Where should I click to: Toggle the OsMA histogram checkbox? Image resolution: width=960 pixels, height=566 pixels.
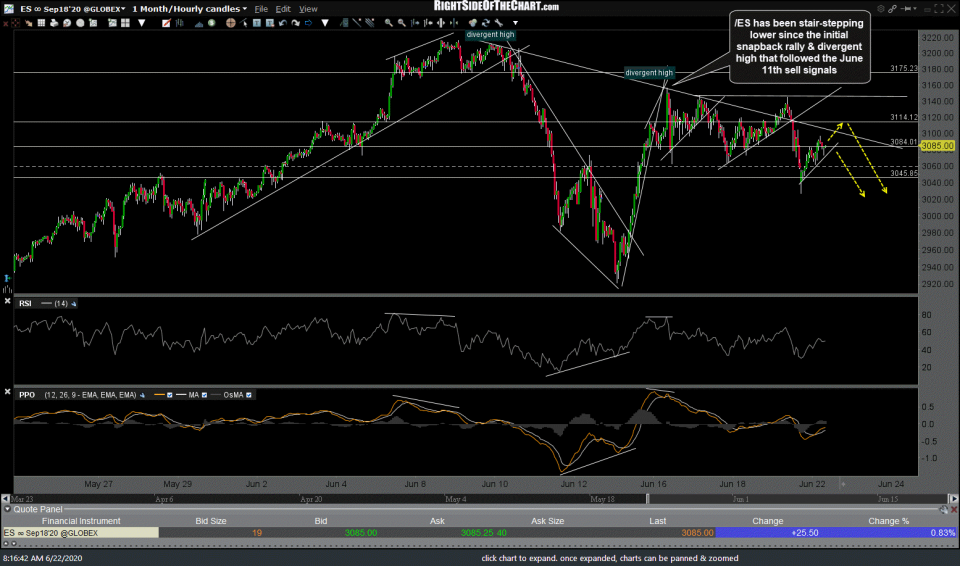click(x=249, y=395)
